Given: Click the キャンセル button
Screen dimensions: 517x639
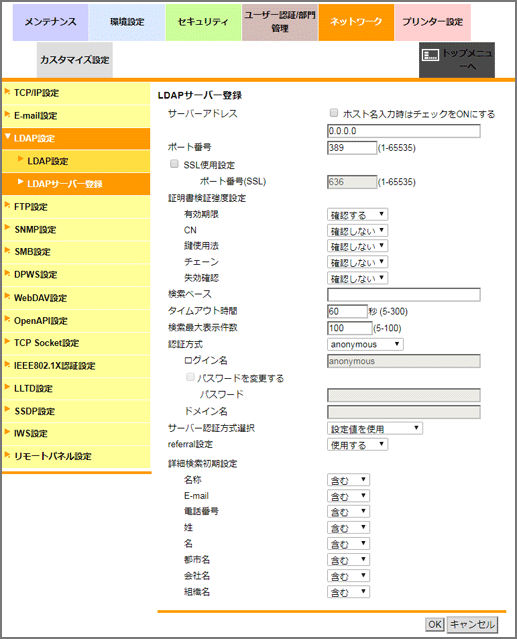Looking at the screenshot, I should [472, 624].
